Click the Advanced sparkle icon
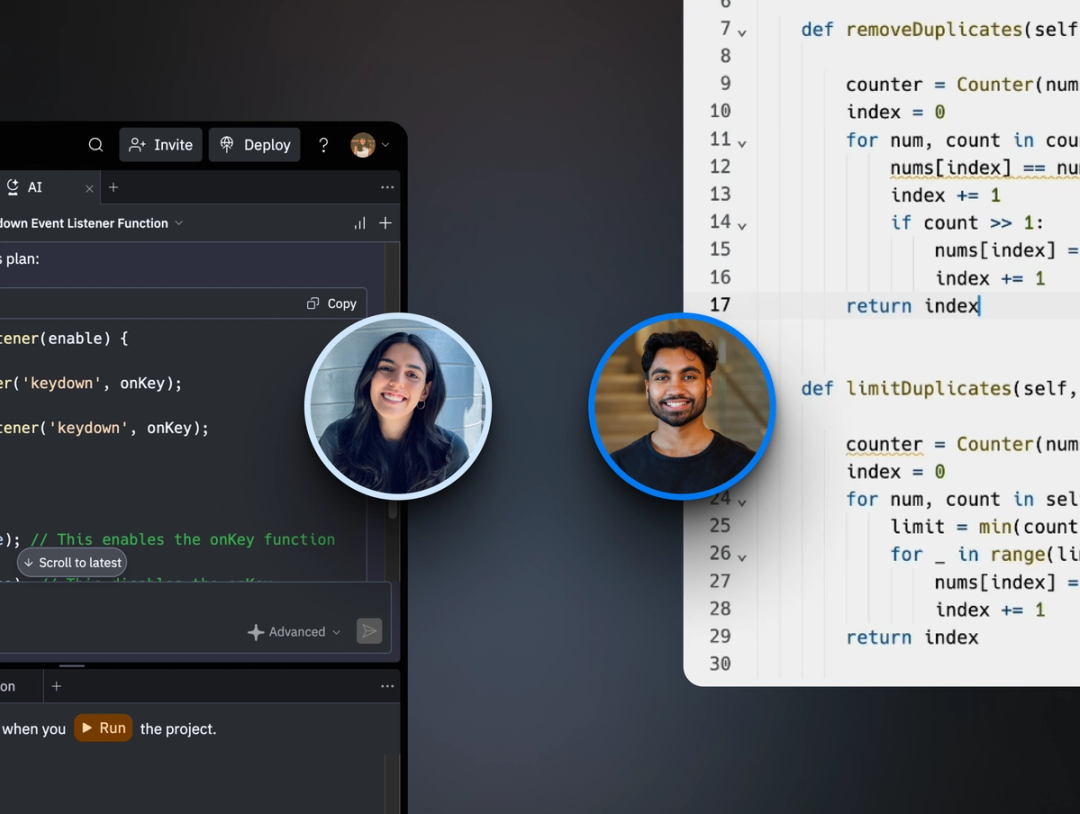Screen dimensions: 1080x814 (x=258, y=630)
